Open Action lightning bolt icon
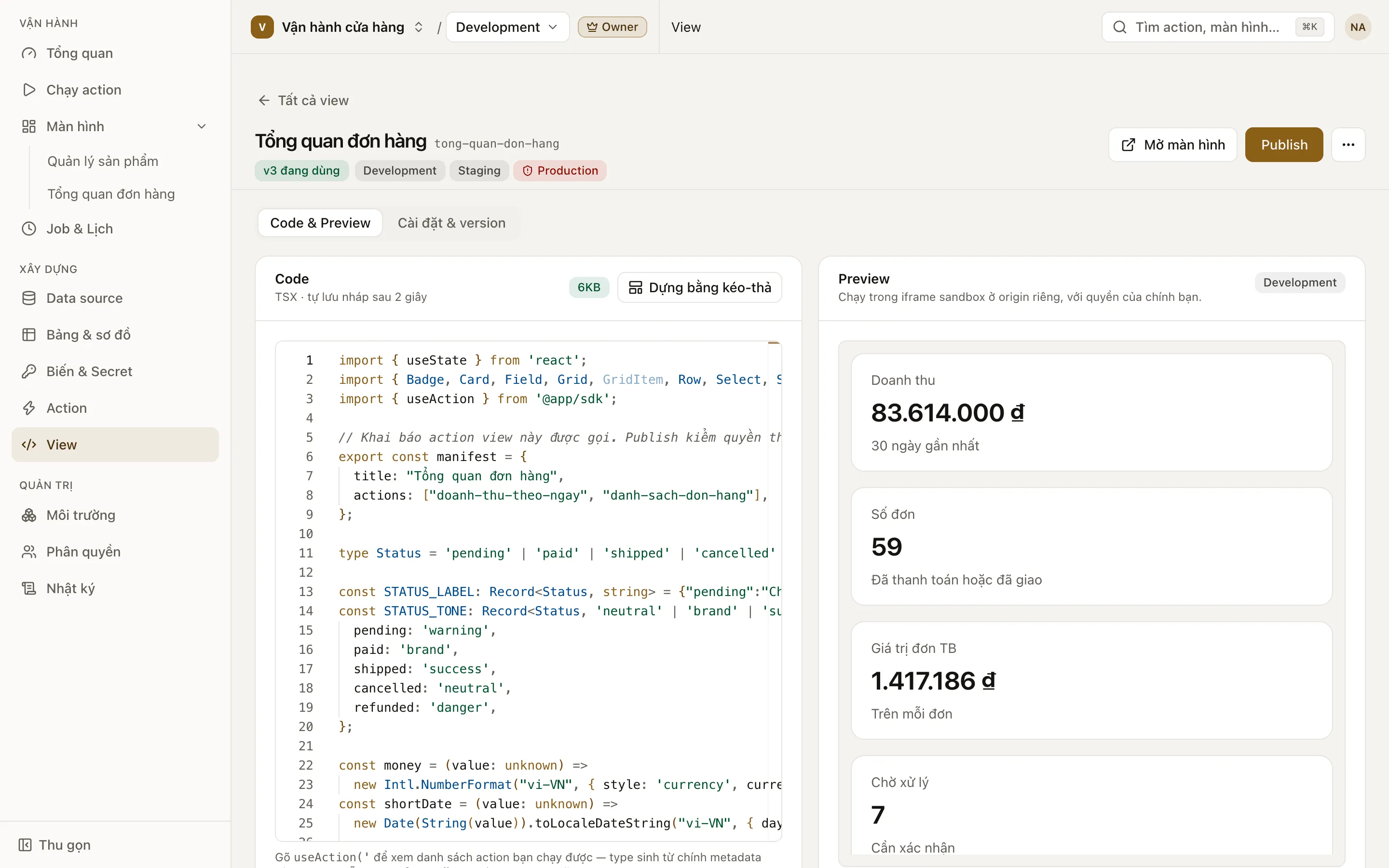Image resolution: width=1389 pixels, height=868 pixels. pos(29,409)
